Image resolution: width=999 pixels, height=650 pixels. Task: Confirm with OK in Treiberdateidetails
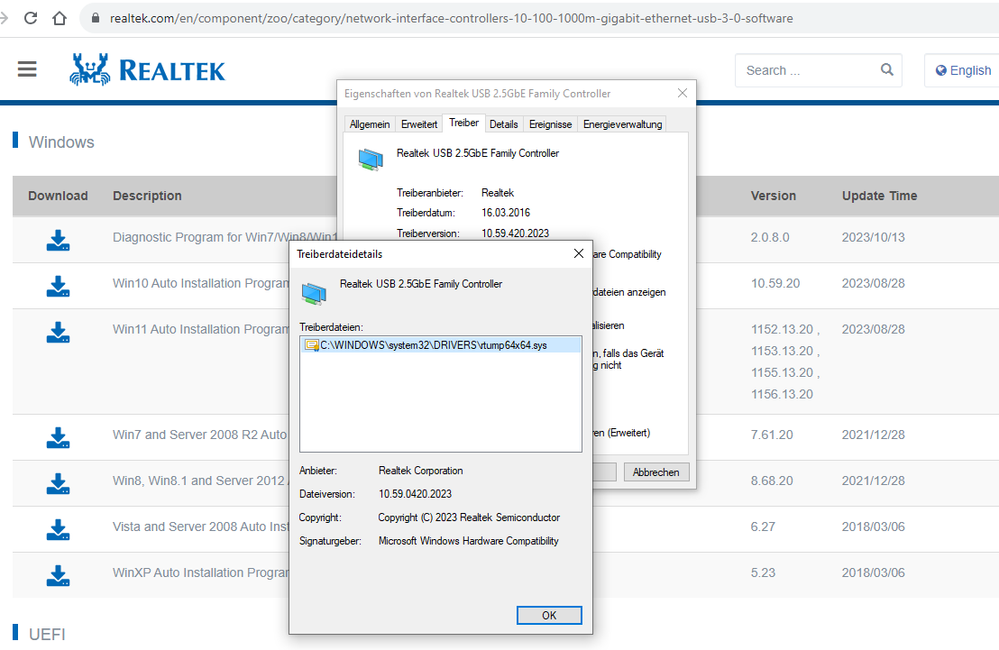[x=549, y=615]
